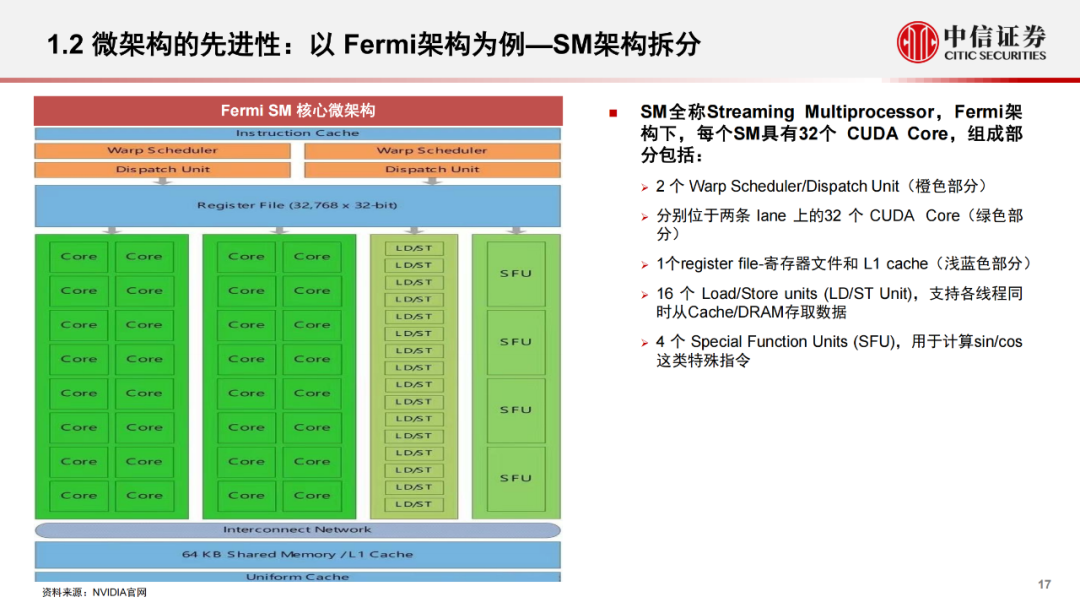Select the Instruction Cache bar

click(298, 134)
